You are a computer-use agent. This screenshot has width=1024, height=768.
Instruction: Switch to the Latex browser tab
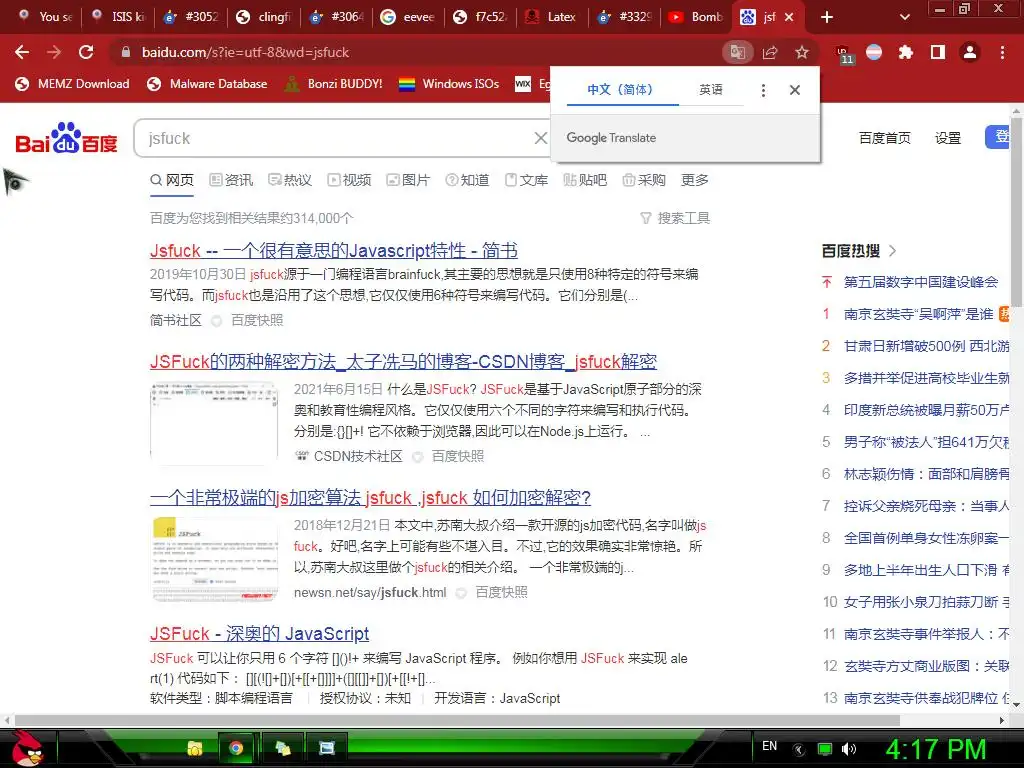pos(551,17)
